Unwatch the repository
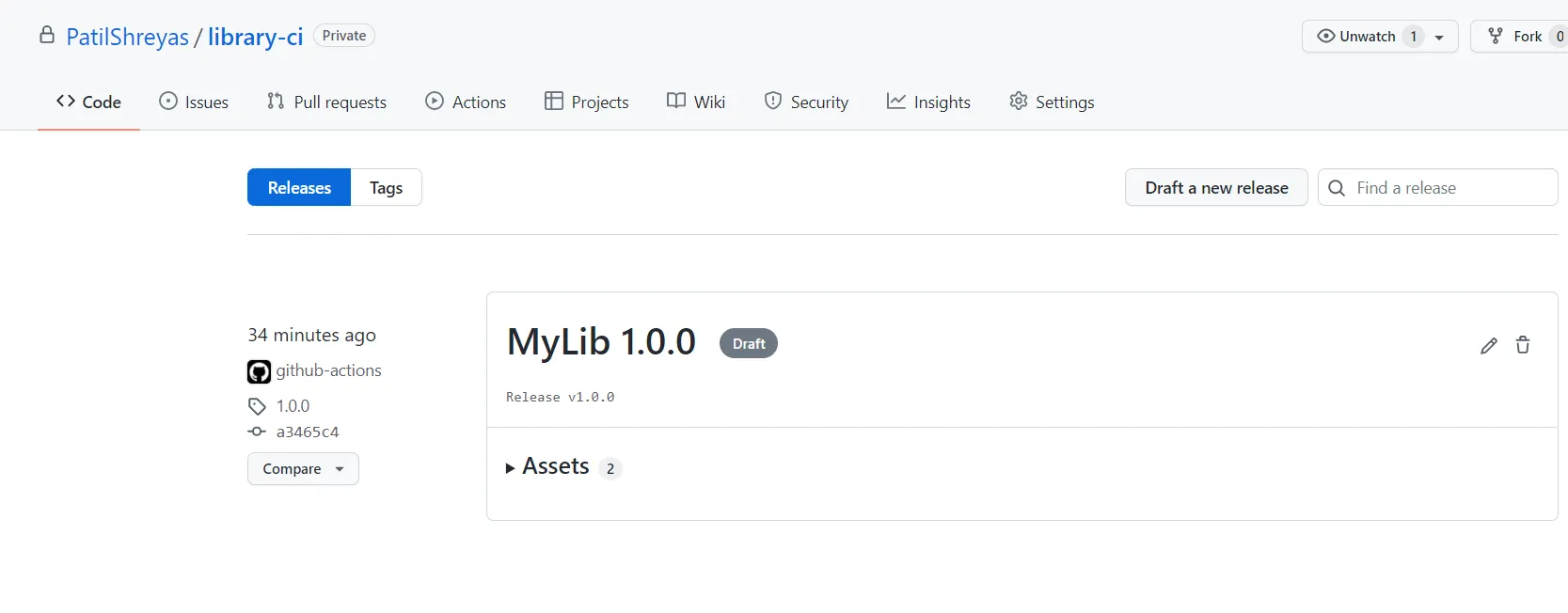 pyautogui.click(x=1355, y=37)
